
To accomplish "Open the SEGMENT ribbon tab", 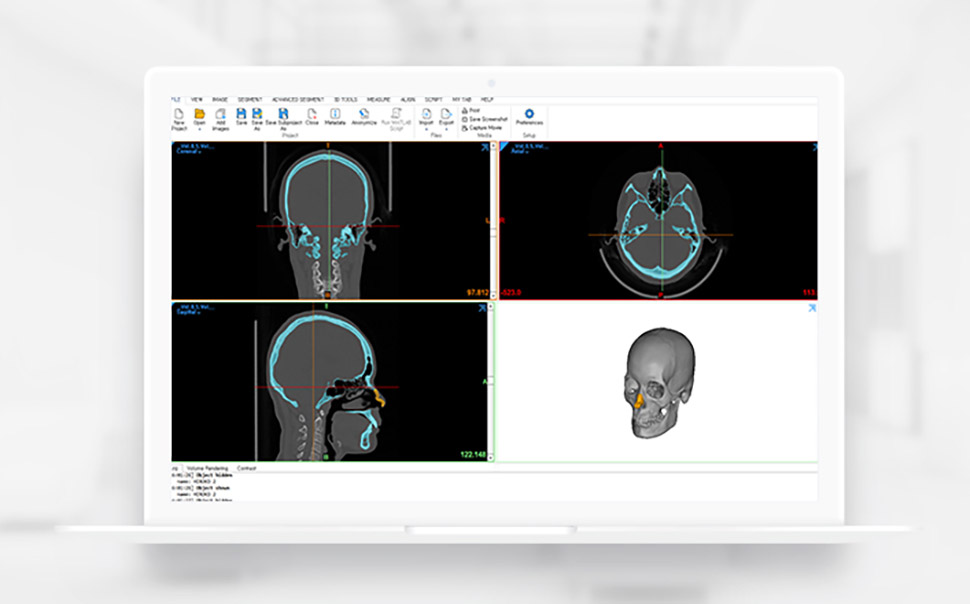I will 250,100.
